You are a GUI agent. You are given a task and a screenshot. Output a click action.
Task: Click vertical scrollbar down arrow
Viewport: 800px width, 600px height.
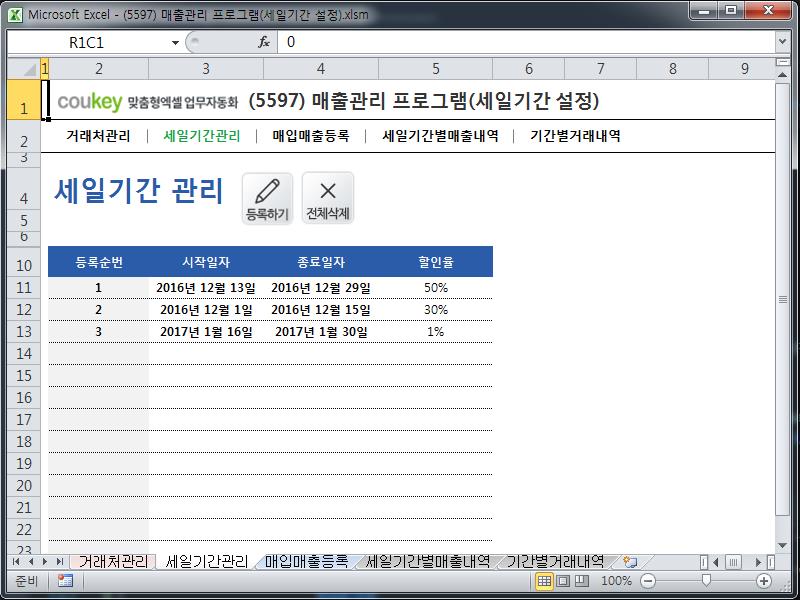click(x=782, y=546)
